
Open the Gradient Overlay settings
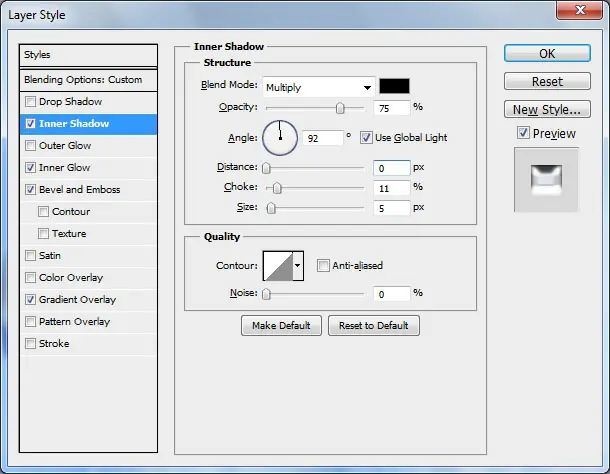[x=77, y=300]
